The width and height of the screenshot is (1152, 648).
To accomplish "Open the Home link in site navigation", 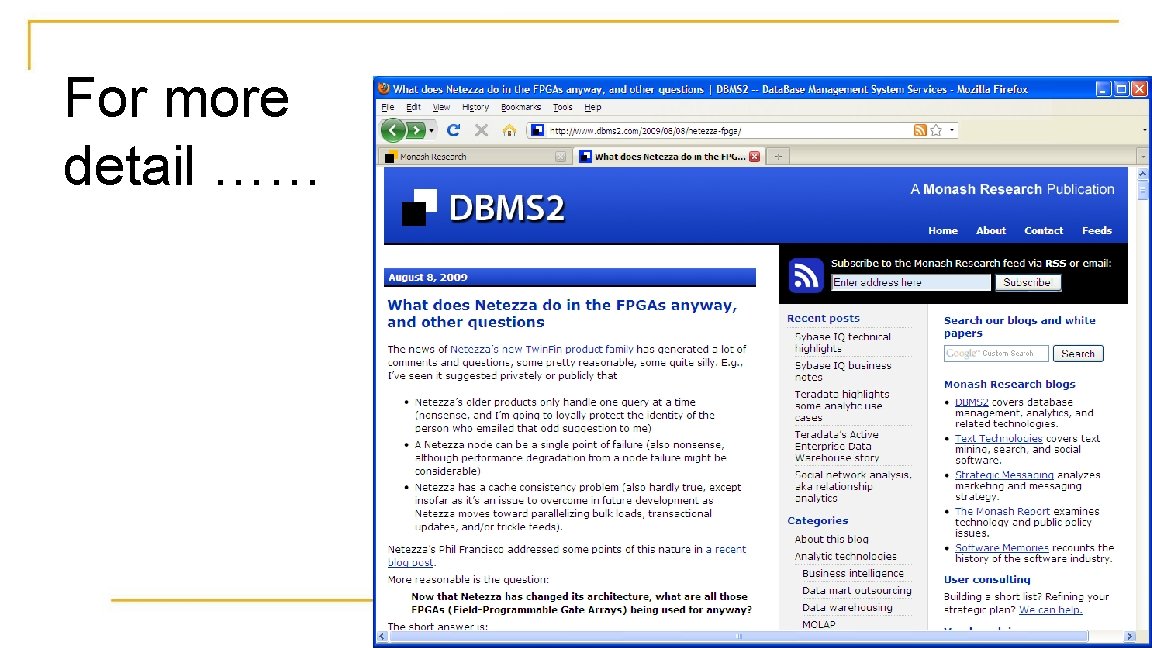I will click(x=943, y=231).
